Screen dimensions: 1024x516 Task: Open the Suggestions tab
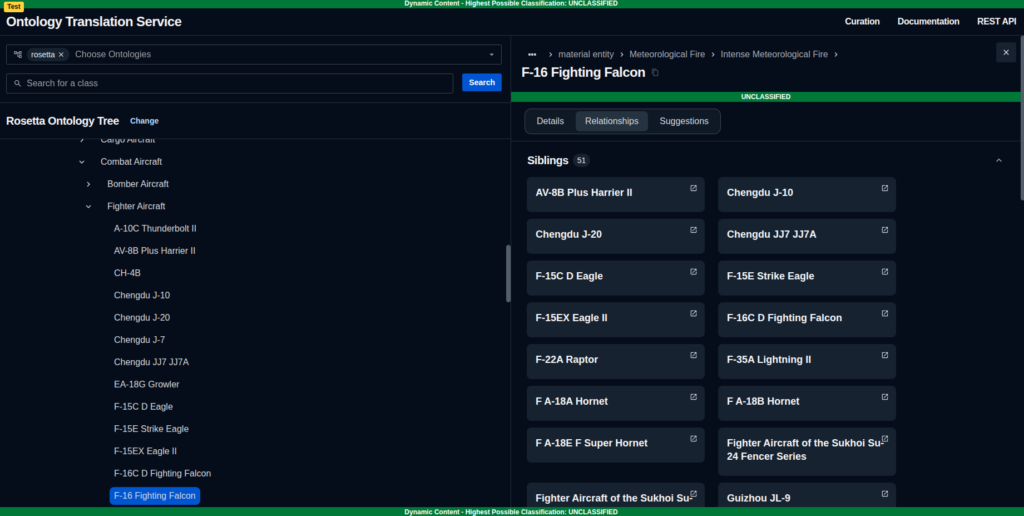tap(684, 121)
